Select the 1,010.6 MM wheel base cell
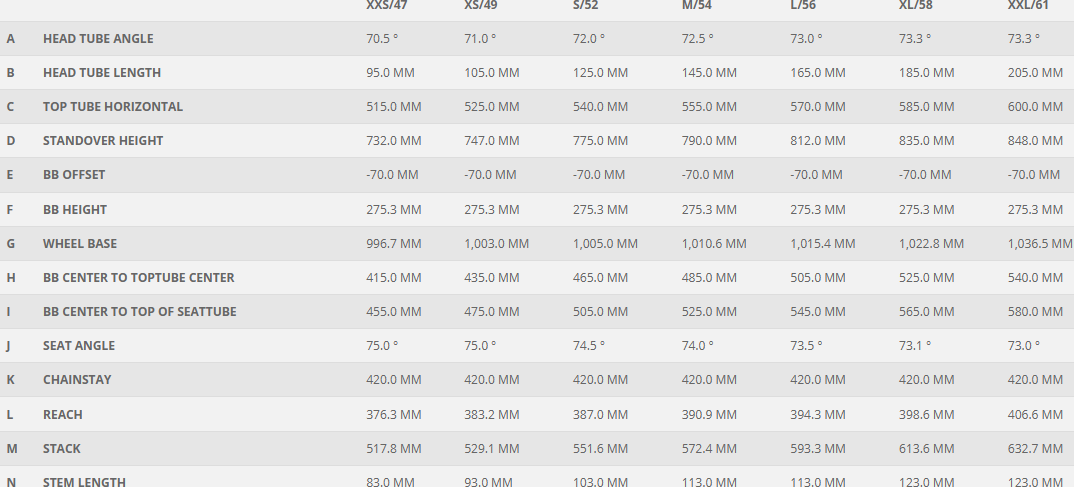 pos(713,243)
